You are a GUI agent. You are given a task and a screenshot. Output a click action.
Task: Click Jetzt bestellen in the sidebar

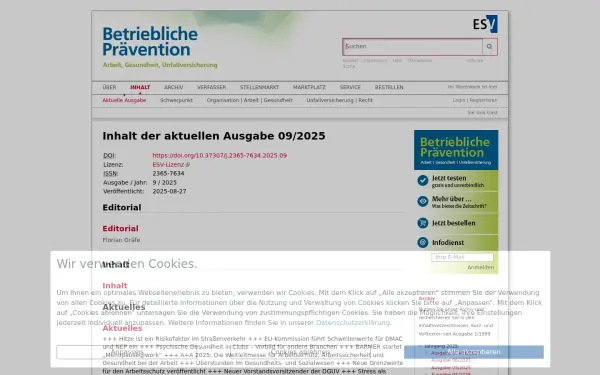pos(453,223)
